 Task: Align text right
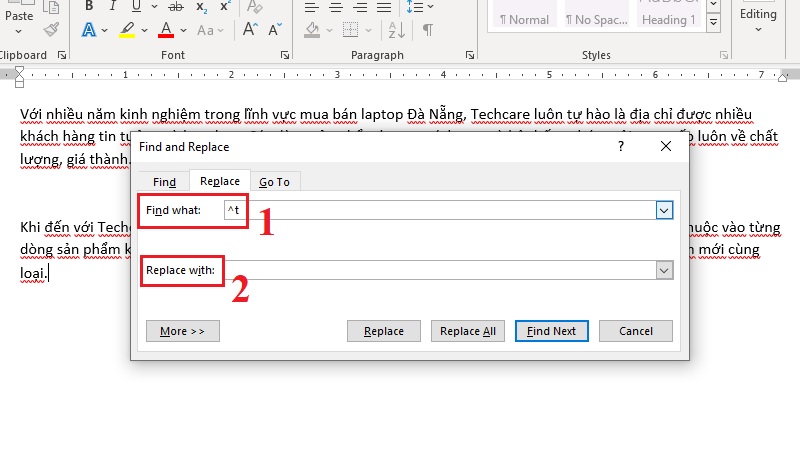pos(360,7)
